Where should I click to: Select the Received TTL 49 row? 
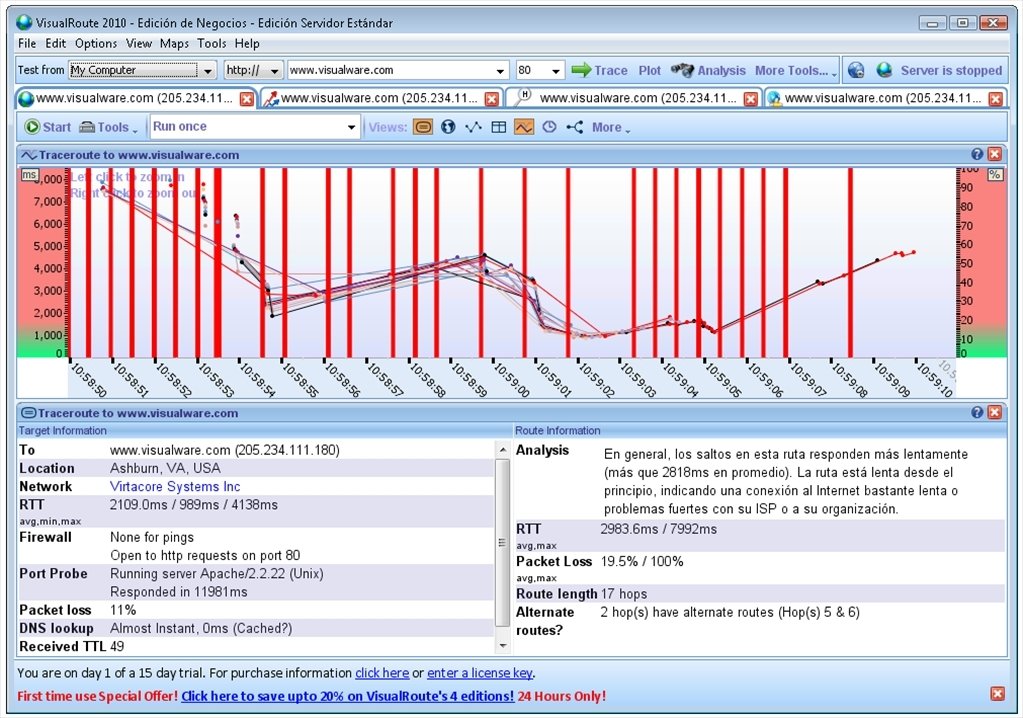256,646
